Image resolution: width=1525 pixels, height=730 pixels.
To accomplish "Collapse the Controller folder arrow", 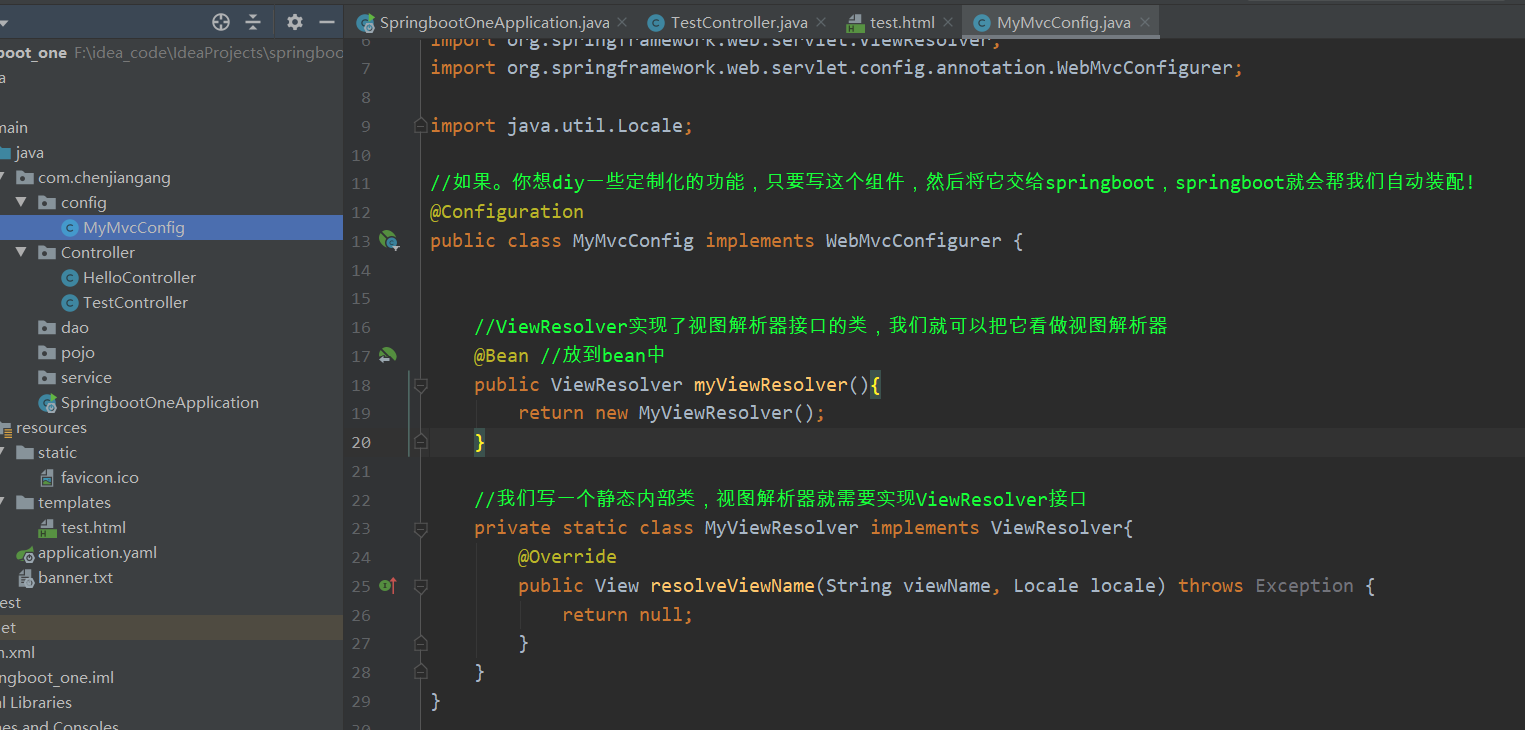I will coord(21,252).
